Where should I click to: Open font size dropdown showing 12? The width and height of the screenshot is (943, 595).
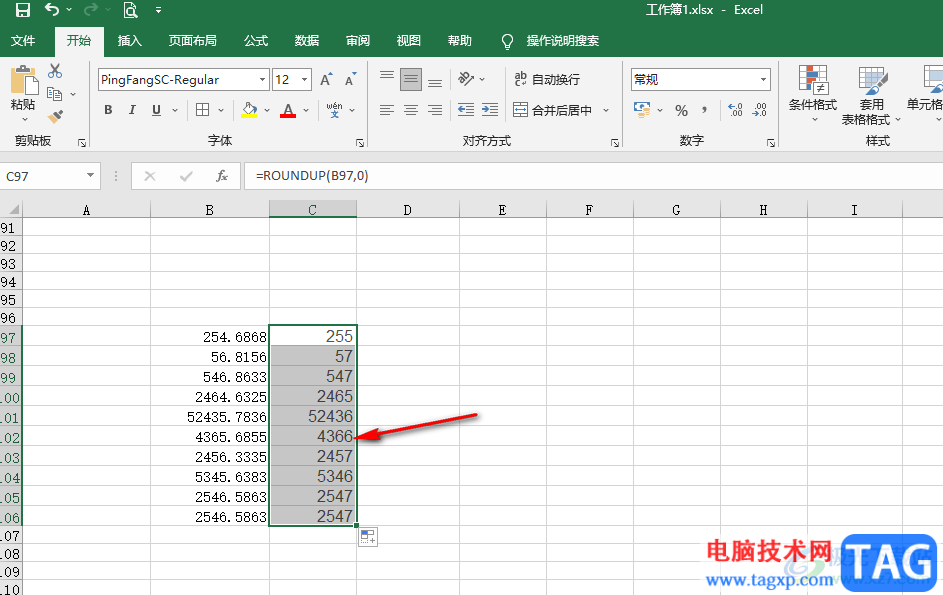pyautogui.click(x=305, y=79)
